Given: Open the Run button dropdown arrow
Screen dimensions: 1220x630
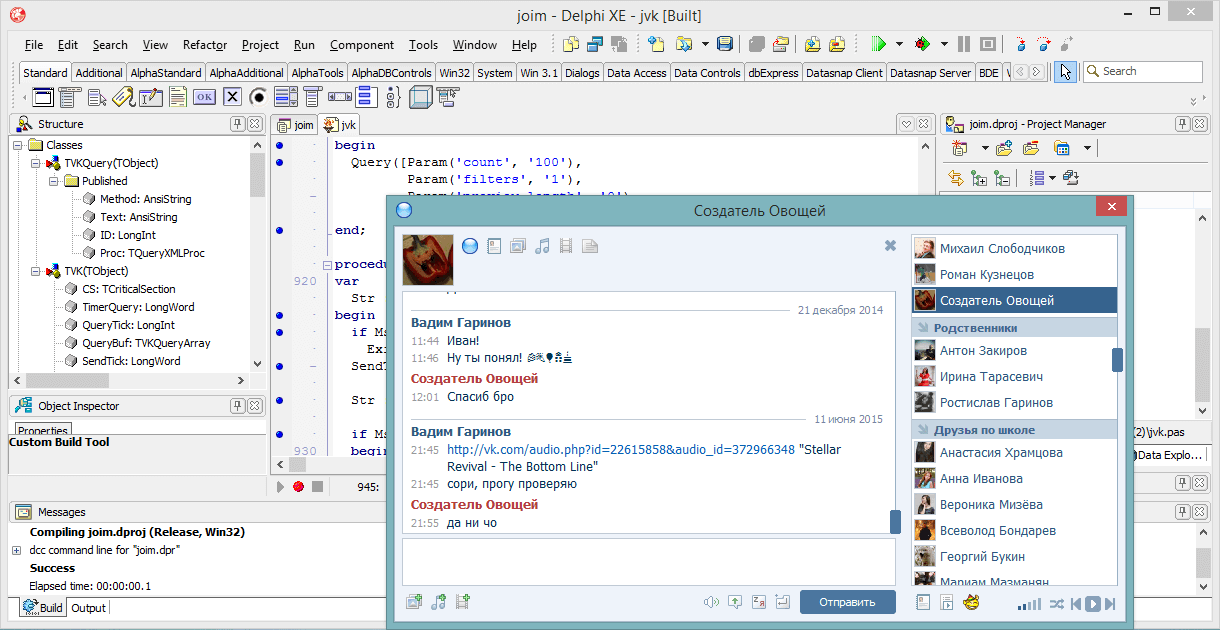Looking at the screenshot, I should click(899, 44).
